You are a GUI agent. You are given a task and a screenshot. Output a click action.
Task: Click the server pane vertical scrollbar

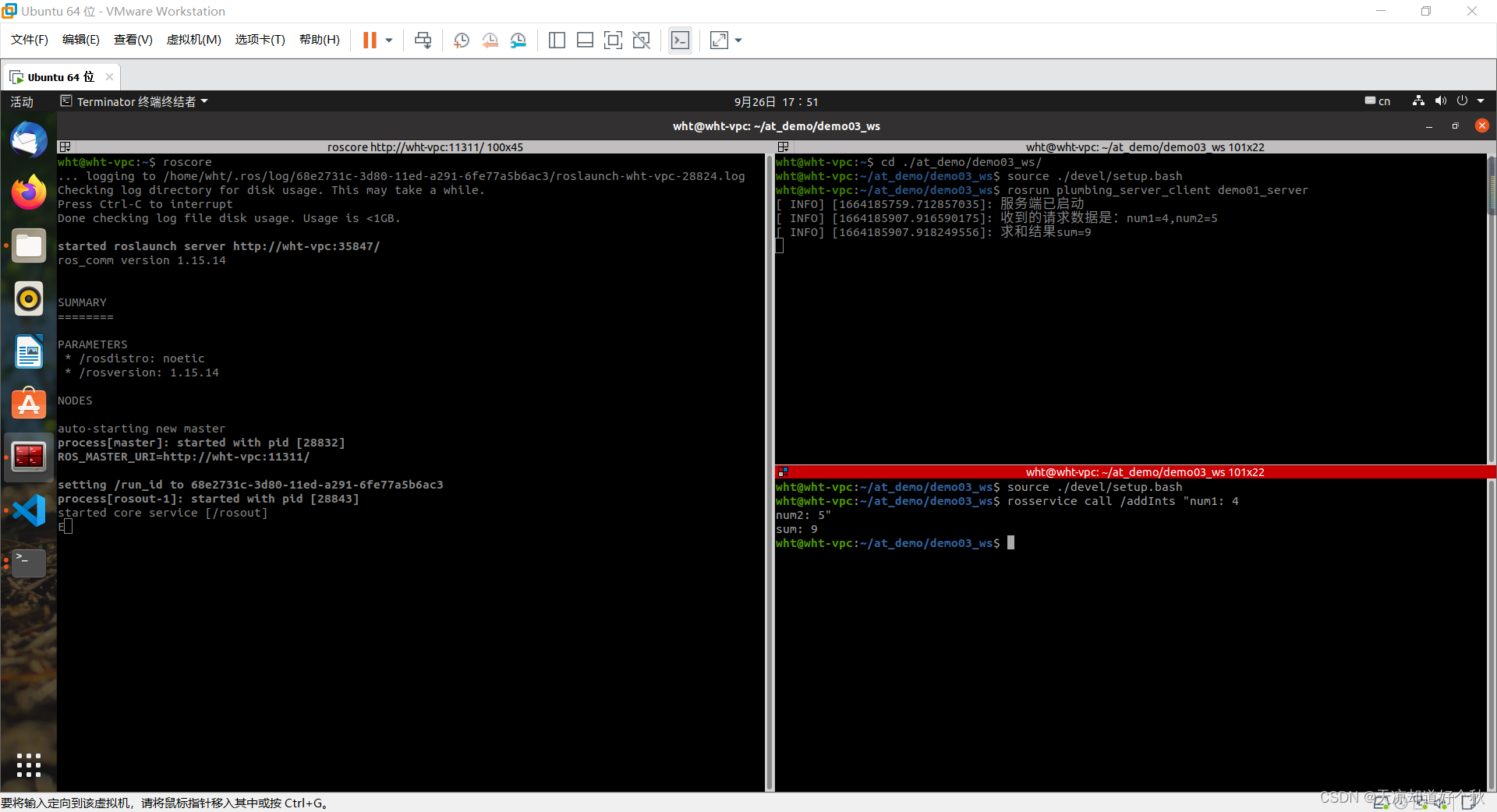pyautogui.click(x=1492, y=309)
